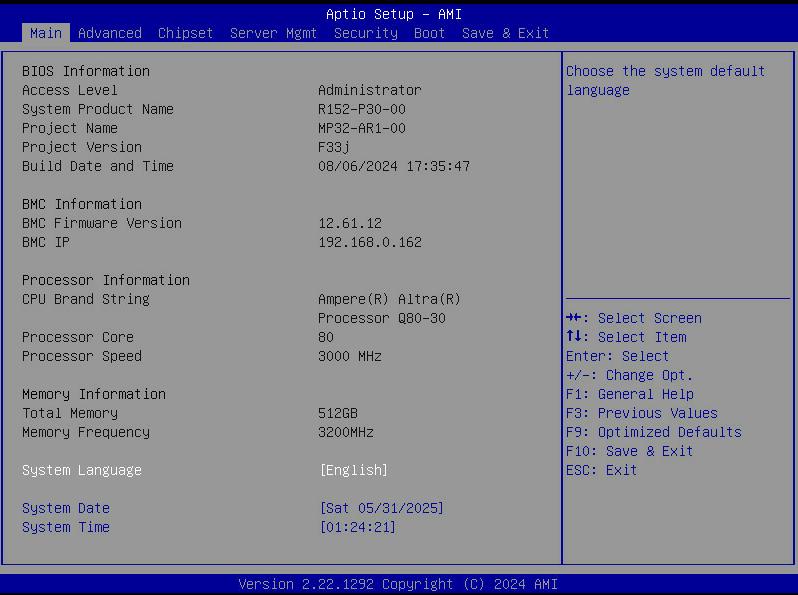Select the System Time label
The image size is (798, 595).
(66, 527)
